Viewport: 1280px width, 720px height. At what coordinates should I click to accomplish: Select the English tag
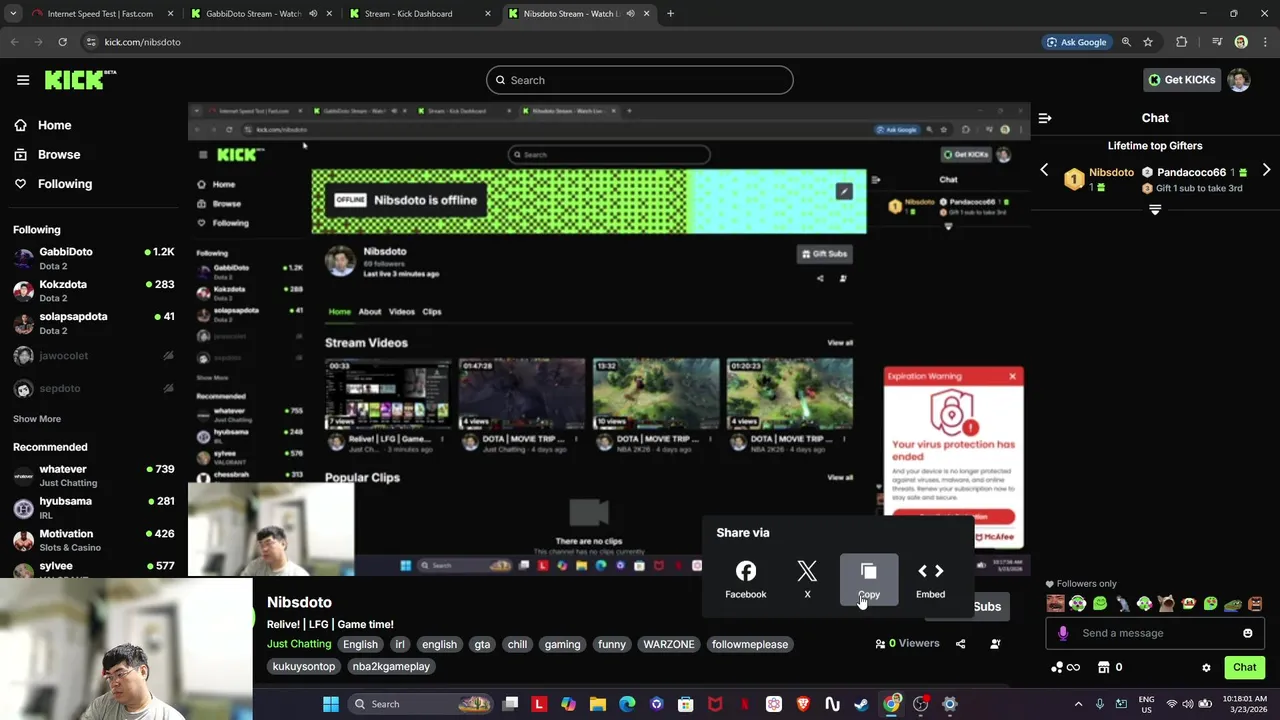360,644
